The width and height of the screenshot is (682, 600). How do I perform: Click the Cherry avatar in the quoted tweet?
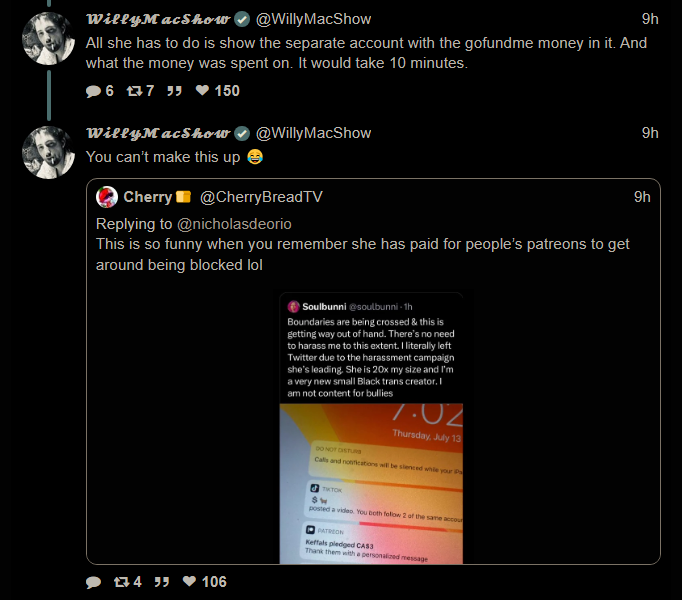pos(107,197)
